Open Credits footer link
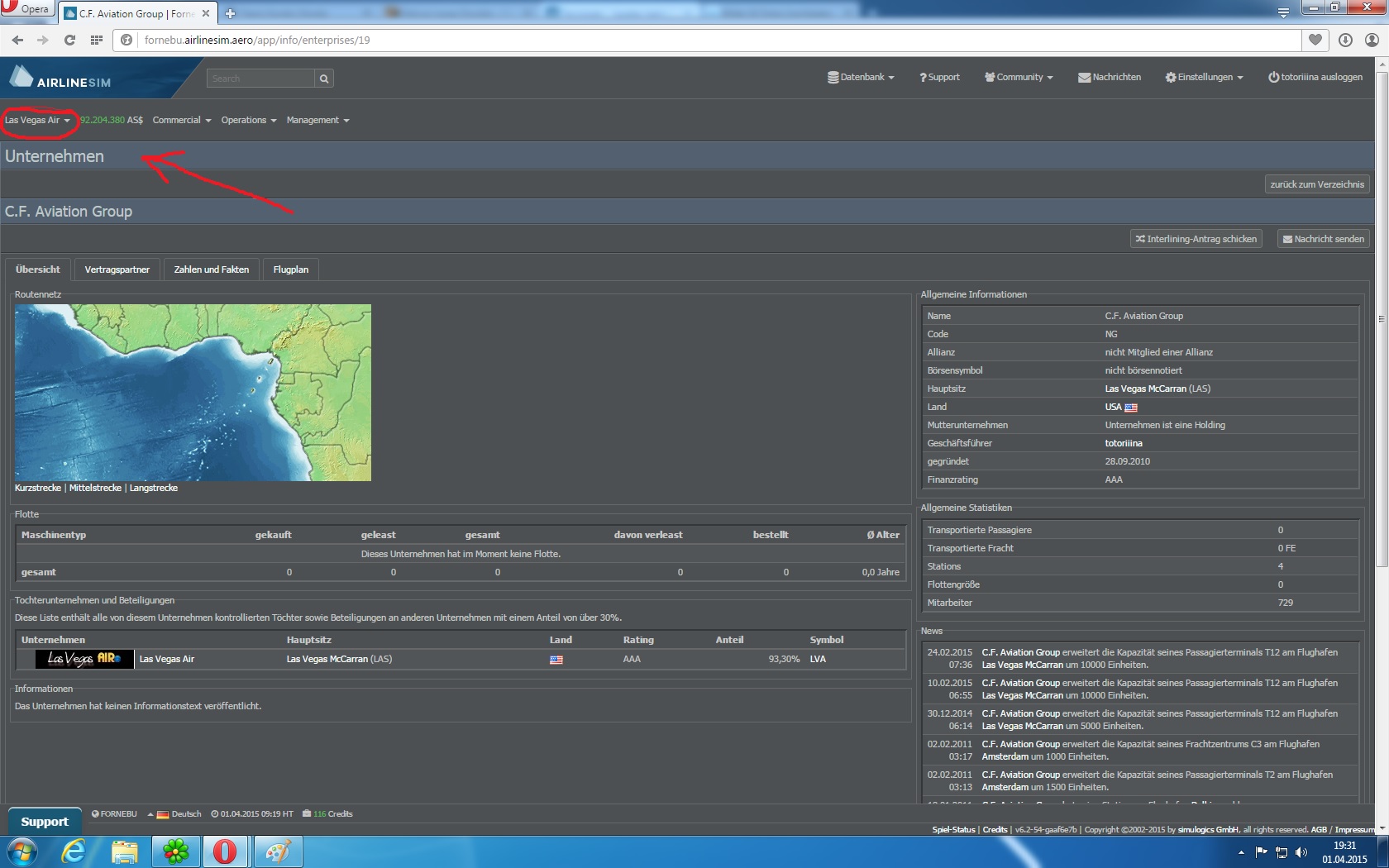This screenshot has height=868, width=1389. pos(995,830)
